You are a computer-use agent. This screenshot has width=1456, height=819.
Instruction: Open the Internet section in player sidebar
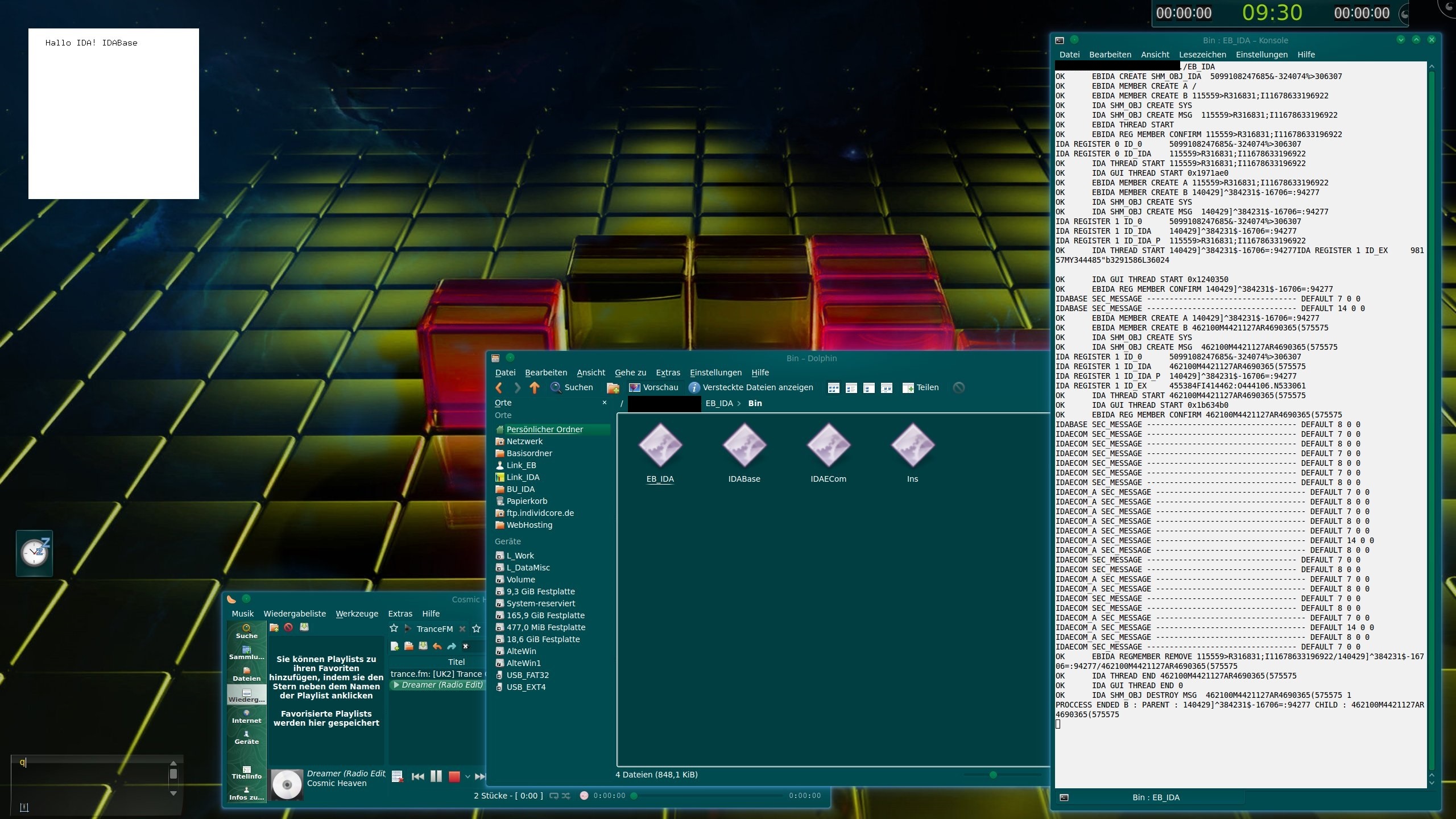click(246, 715)
